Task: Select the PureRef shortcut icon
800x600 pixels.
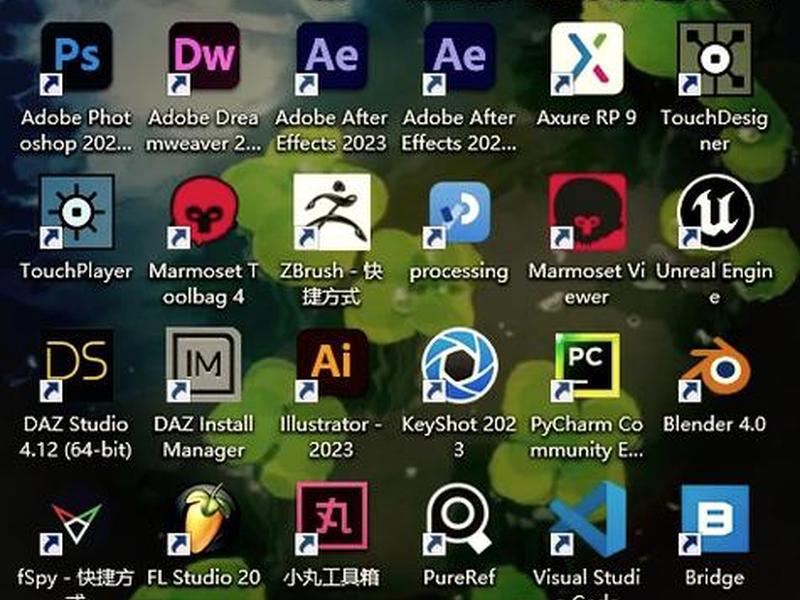Action: tap(459, 519)
